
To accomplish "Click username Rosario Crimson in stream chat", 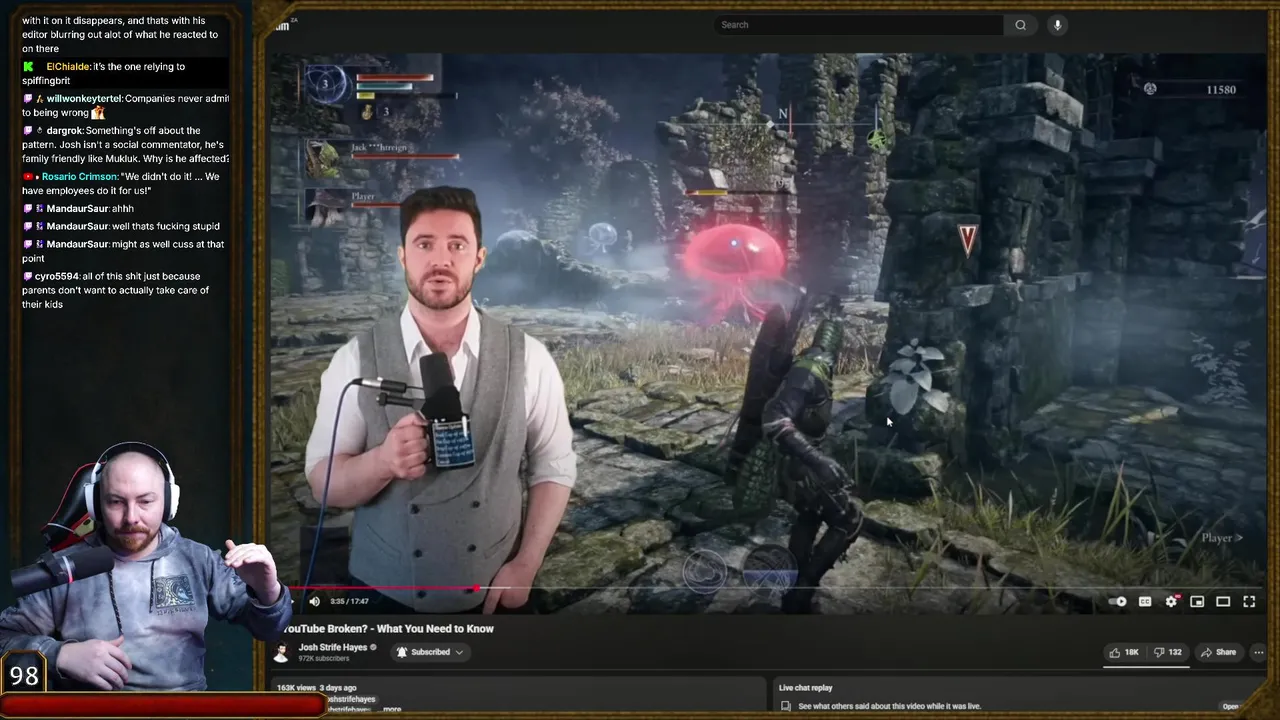I will tap(80, 177).
